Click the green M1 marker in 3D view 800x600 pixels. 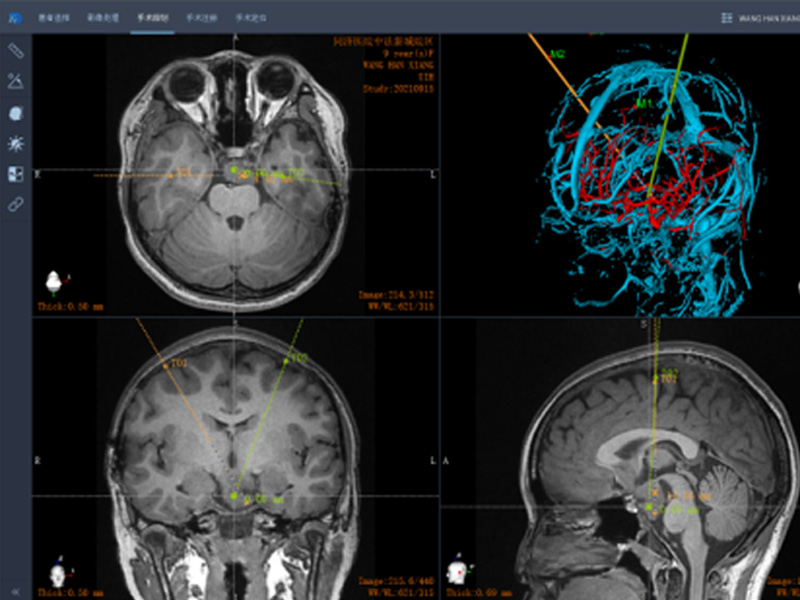[645, 103]
